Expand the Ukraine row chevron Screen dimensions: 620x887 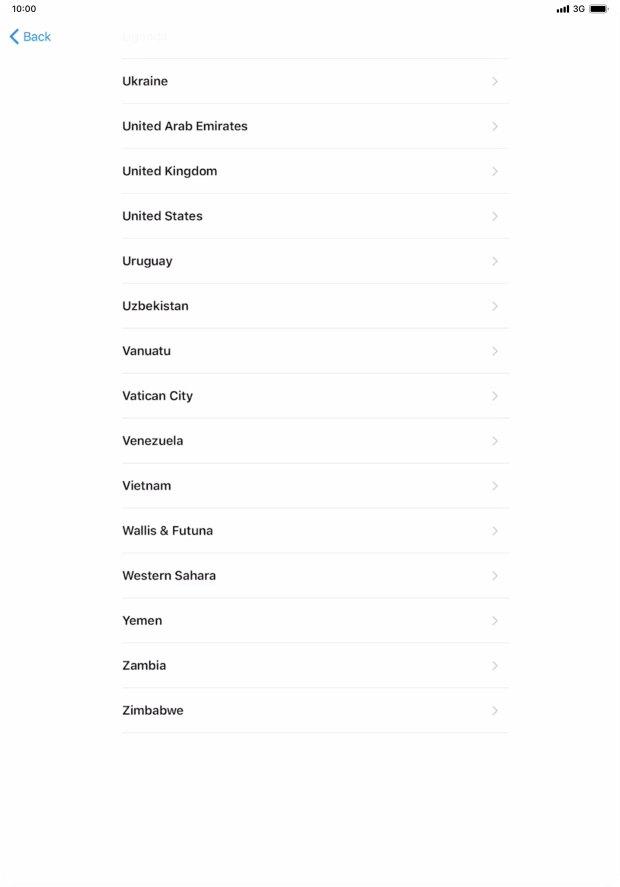coord(496,81)
